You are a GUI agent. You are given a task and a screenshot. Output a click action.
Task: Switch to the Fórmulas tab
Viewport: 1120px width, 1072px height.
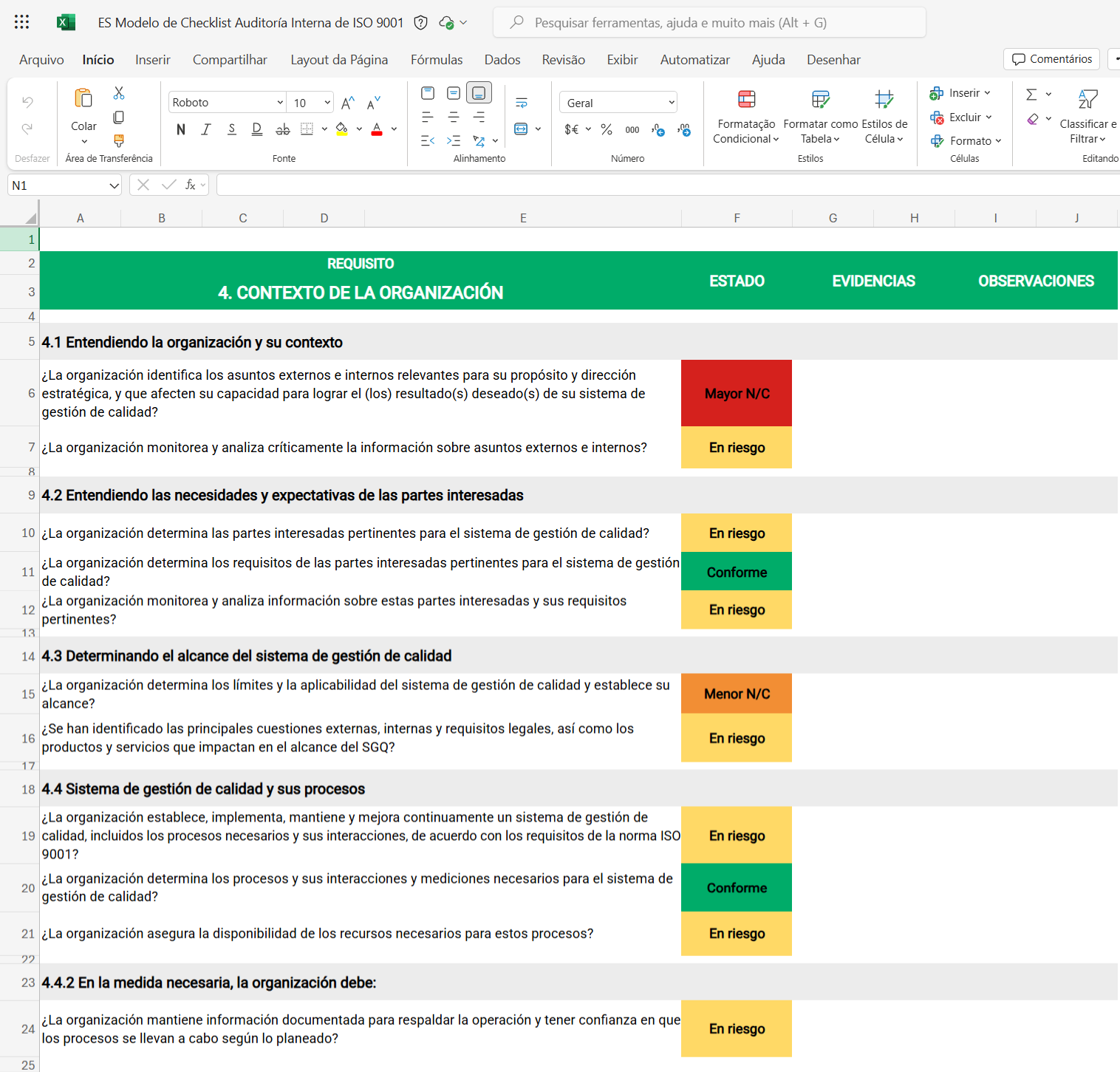(x=437, y=60)
